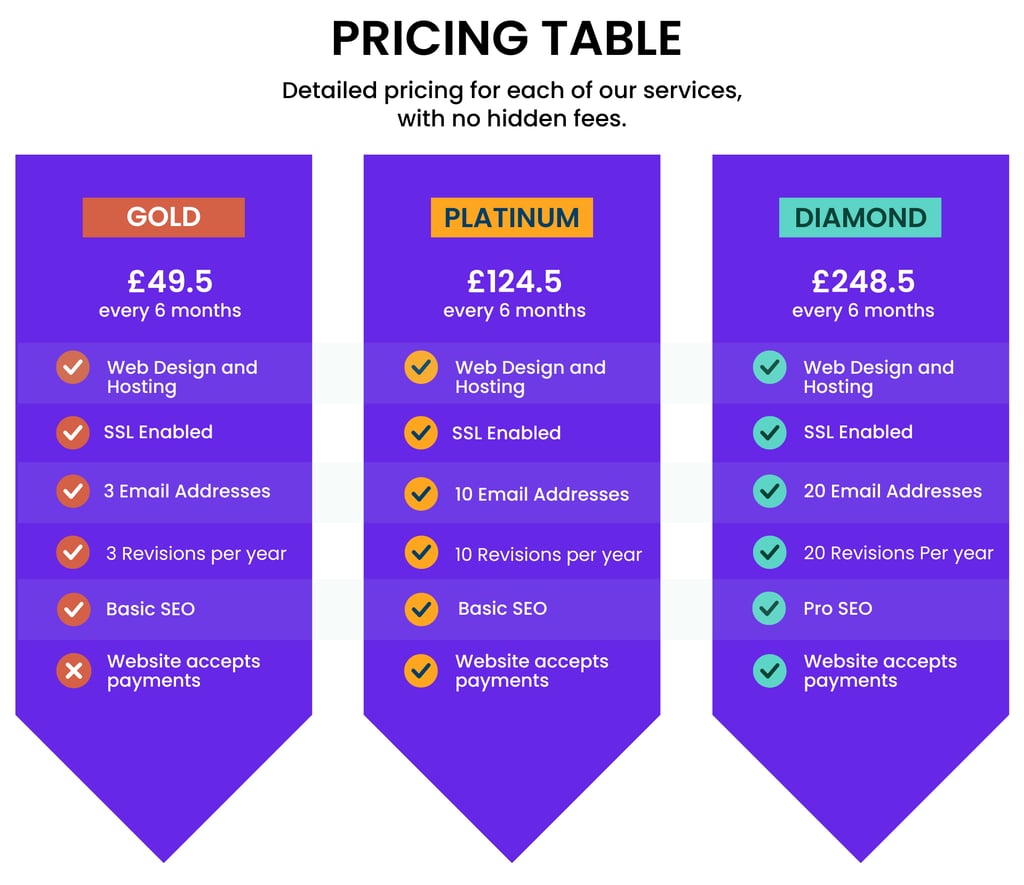Click Diamond's 20 Revisions checkmark icon
Viewport: 1024px width, 885px height.
coord(769,552)
